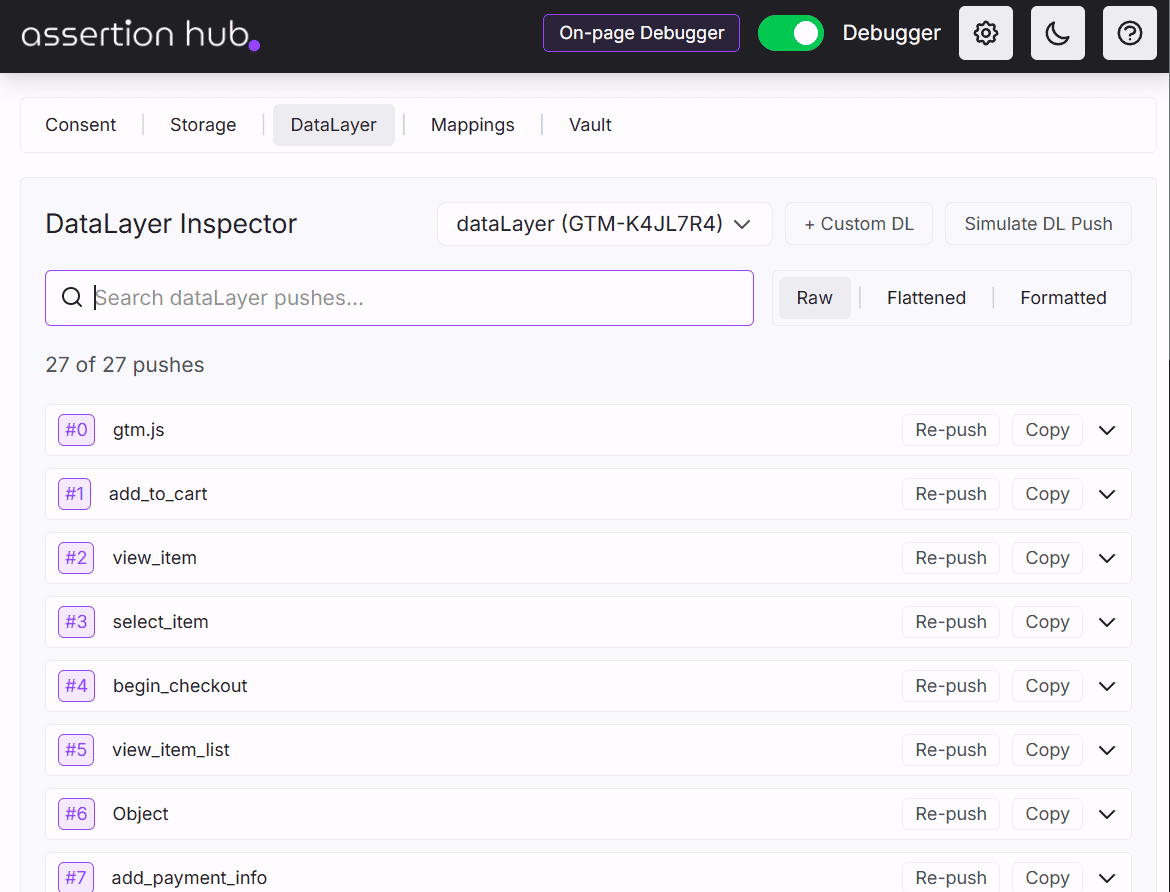Click the #0 index badge for gtm.js

(76, 430)
